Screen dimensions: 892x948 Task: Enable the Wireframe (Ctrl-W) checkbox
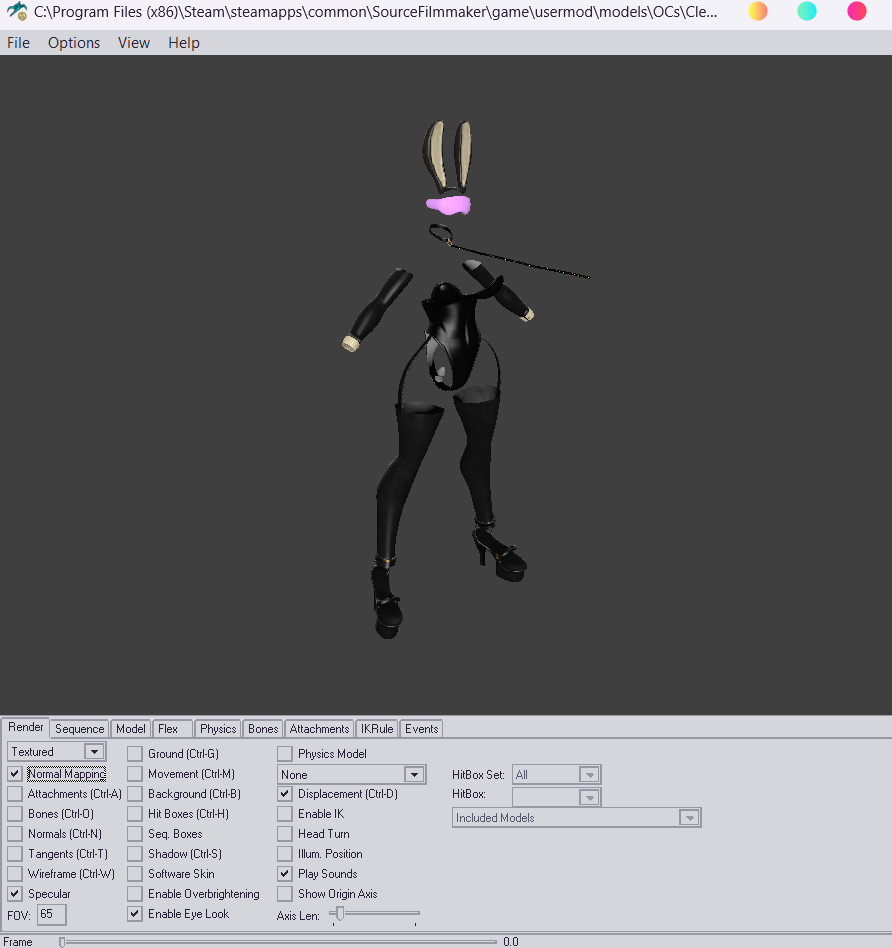[15, 873]
